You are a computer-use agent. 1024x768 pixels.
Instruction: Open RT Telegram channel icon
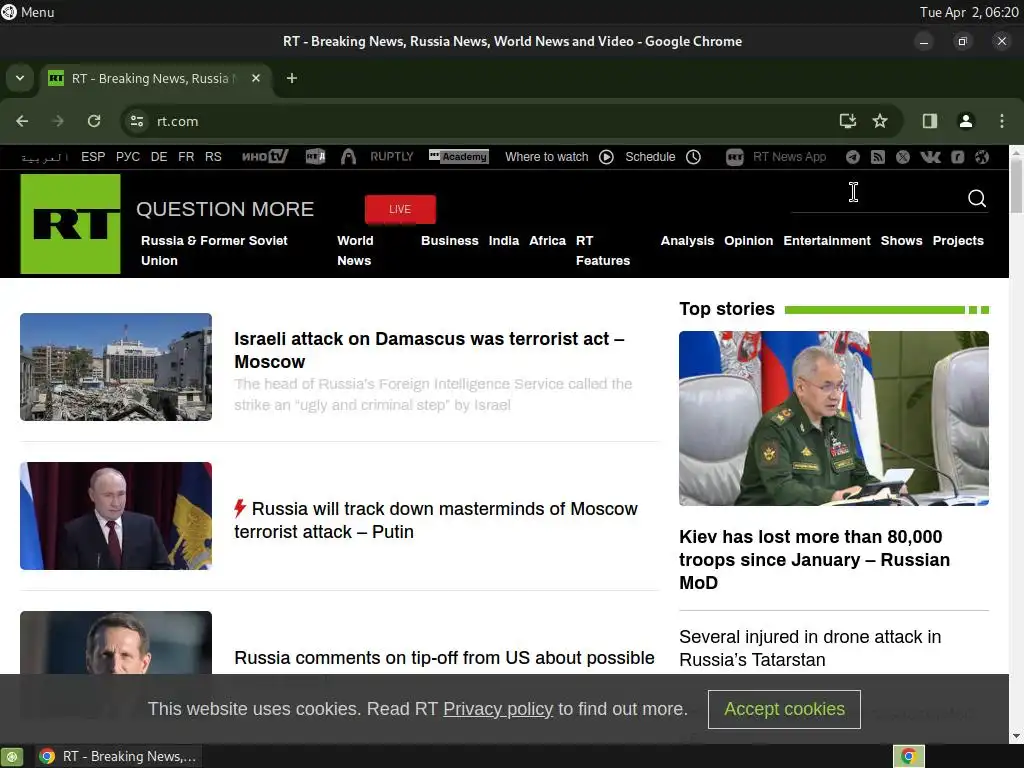point(853,157)
